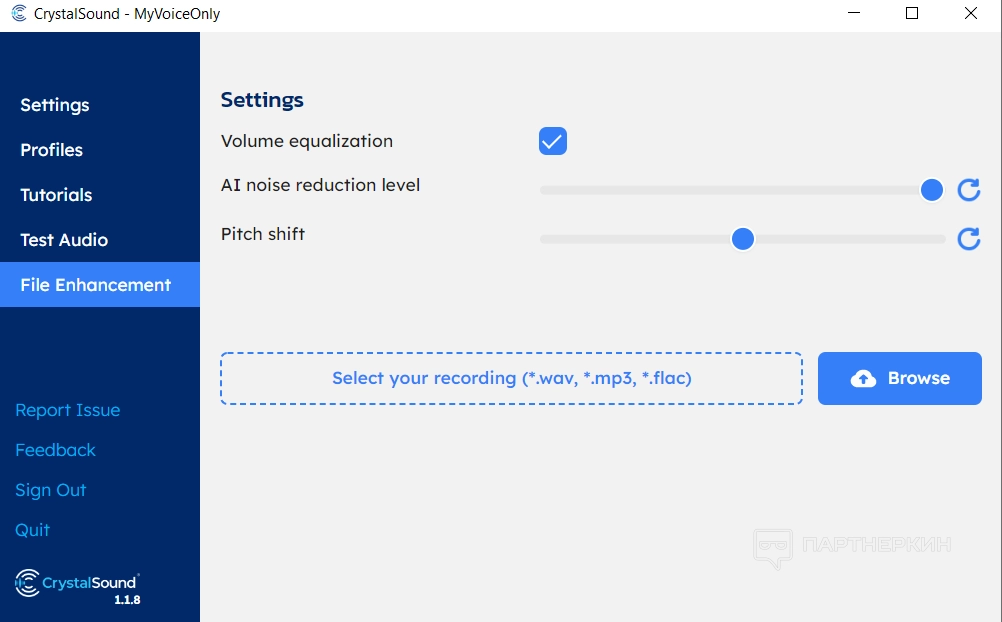Select the File Enhancement tab
The height and width of the screenshot is (622, 1002).
click(96, 285)
